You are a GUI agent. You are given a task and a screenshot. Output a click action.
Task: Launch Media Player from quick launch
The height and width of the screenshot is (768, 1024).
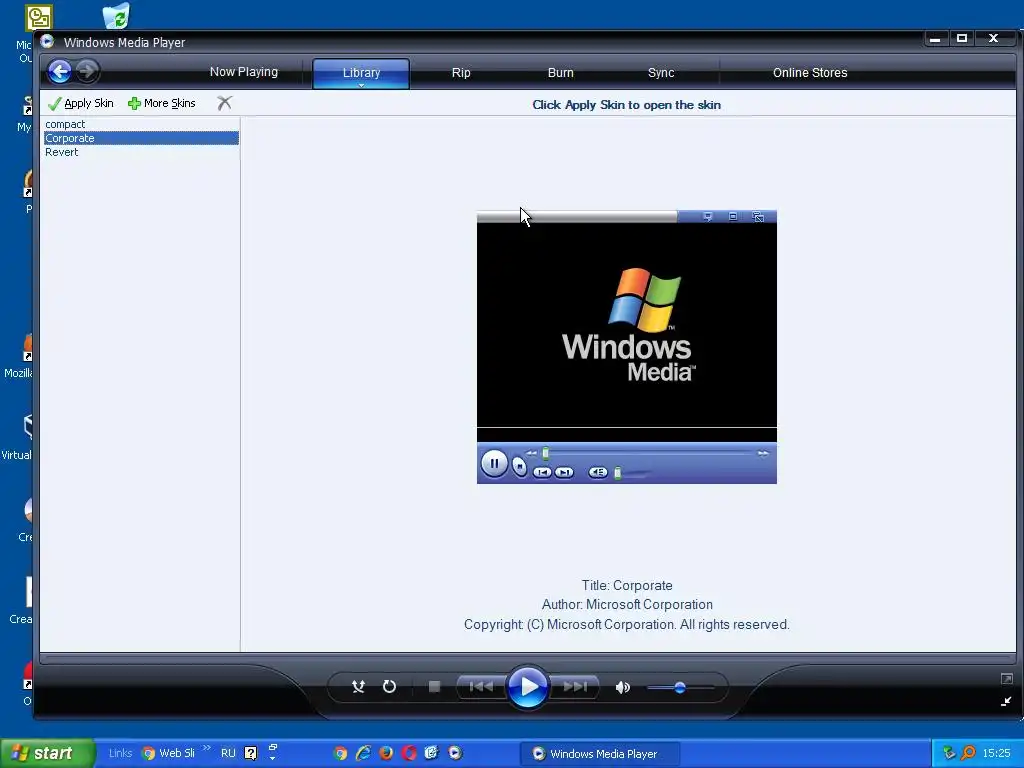coord(455,753)
